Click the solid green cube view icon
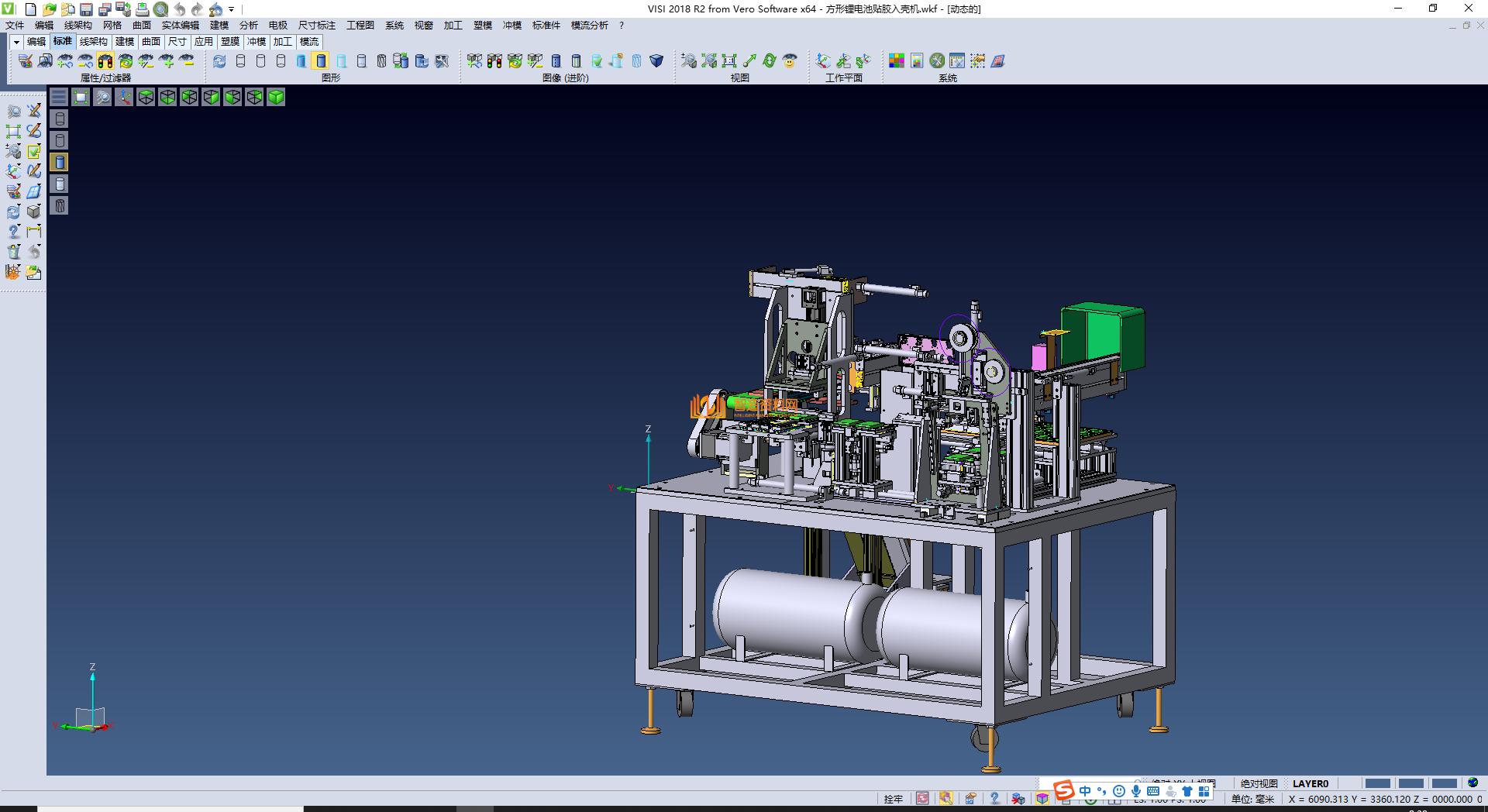 coord(276,97)
